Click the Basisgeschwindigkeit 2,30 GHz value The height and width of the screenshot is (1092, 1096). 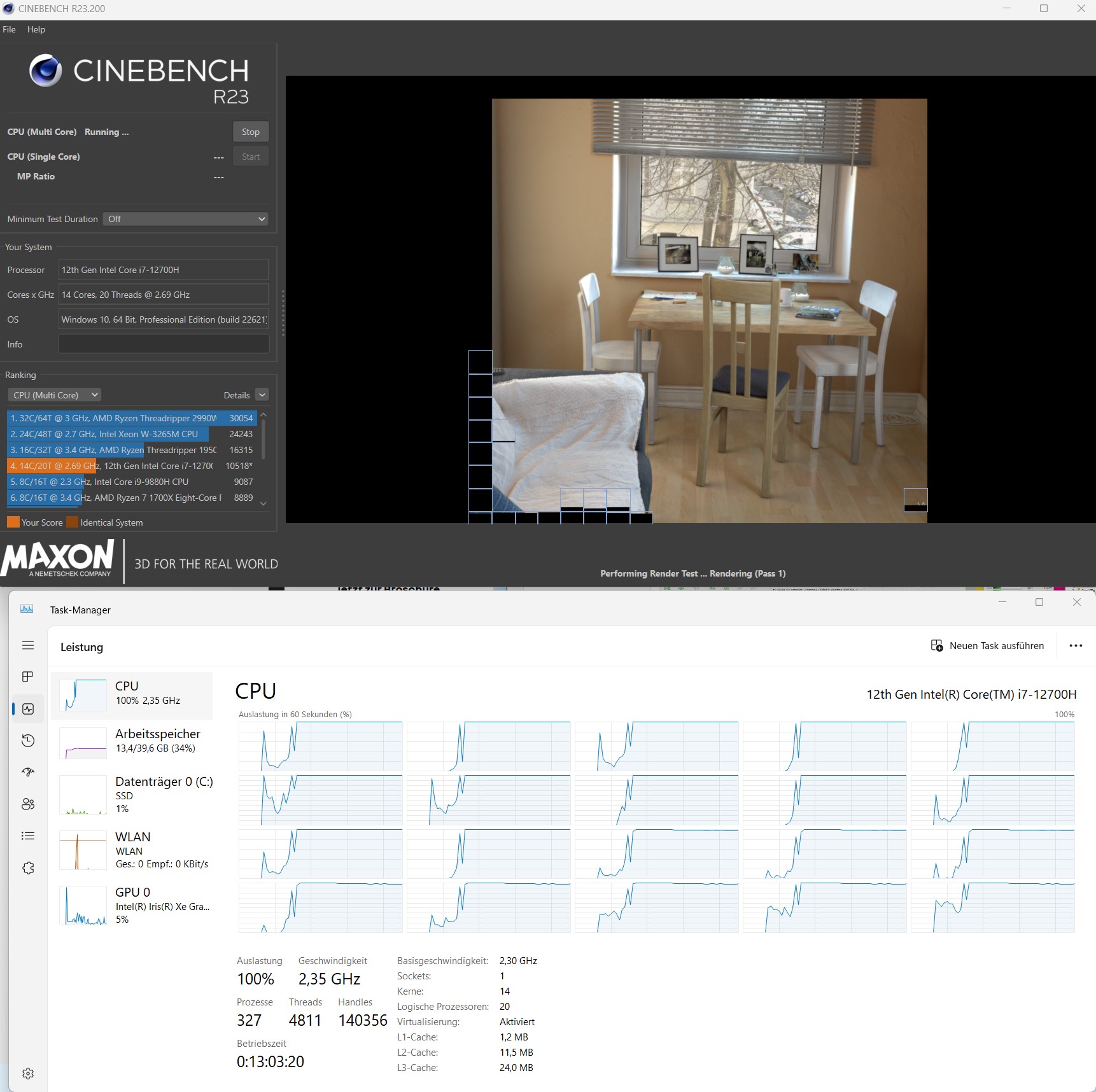point(518,961)
